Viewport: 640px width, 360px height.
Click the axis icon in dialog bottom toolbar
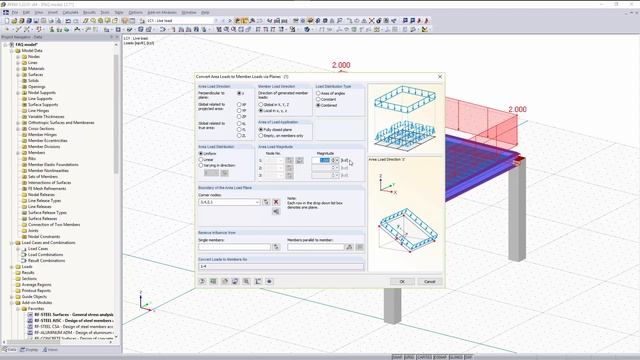pos(258,281)
